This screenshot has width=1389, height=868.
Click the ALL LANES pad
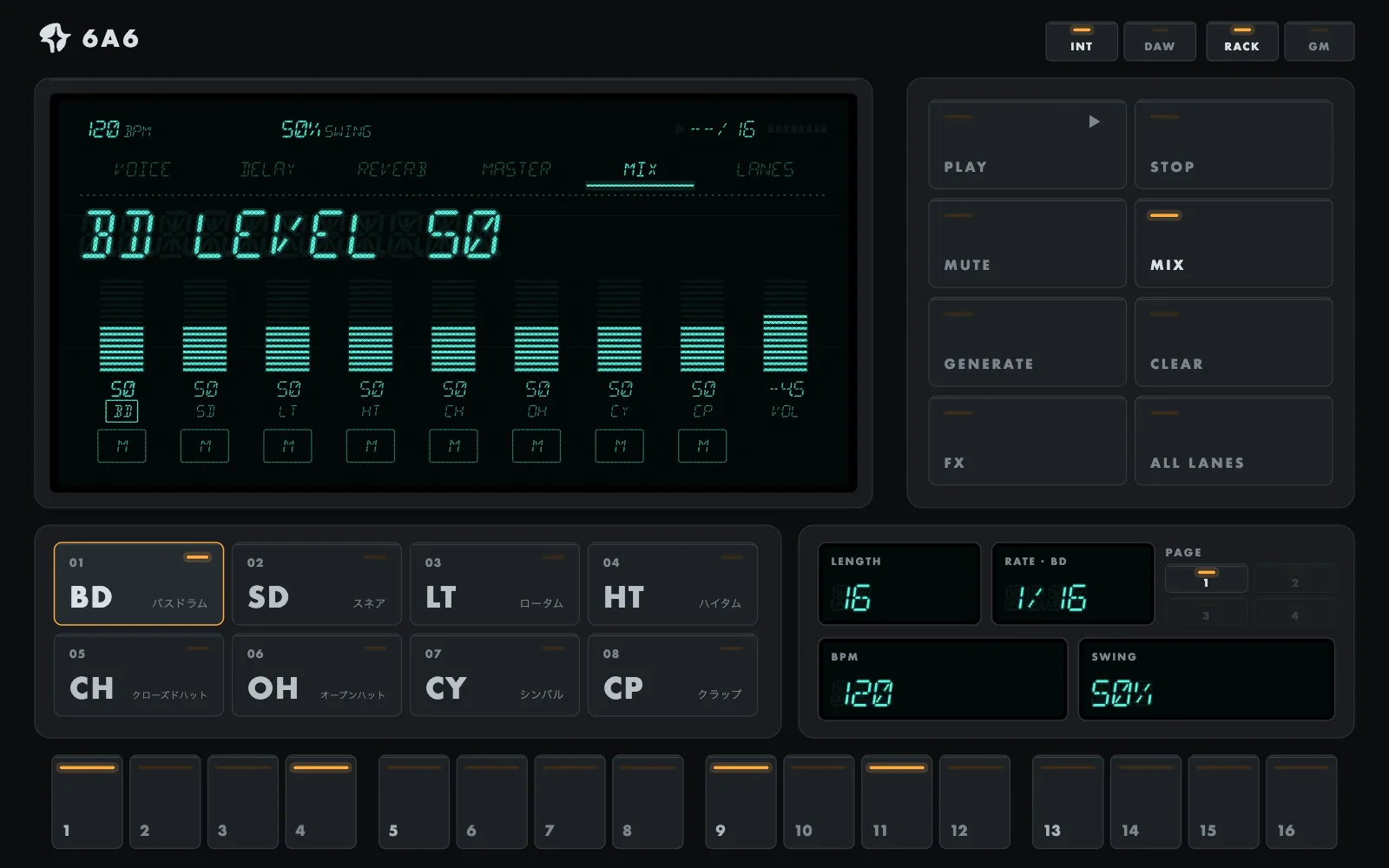(x=1234, y=441)
